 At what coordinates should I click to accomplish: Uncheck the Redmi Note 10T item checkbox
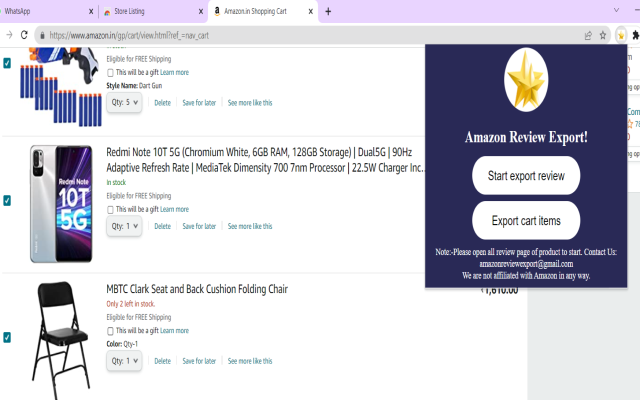coord(7,200)
